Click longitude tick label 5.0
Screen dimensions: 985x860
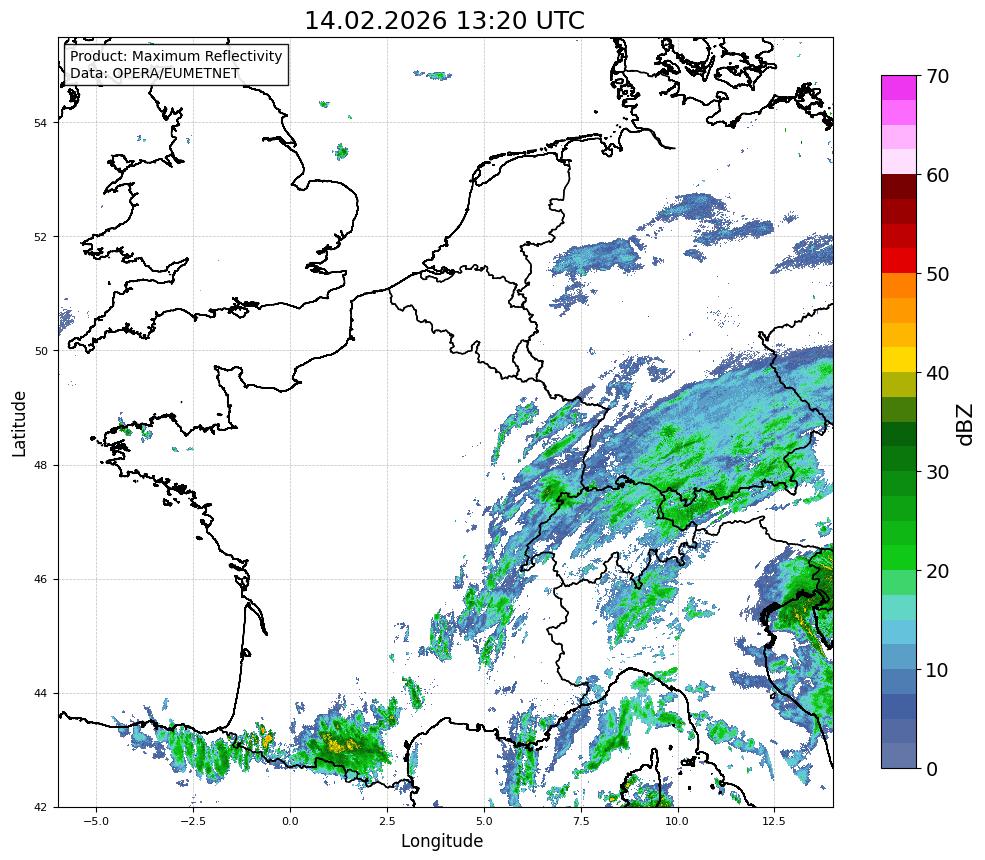click(x=484, y=821)
